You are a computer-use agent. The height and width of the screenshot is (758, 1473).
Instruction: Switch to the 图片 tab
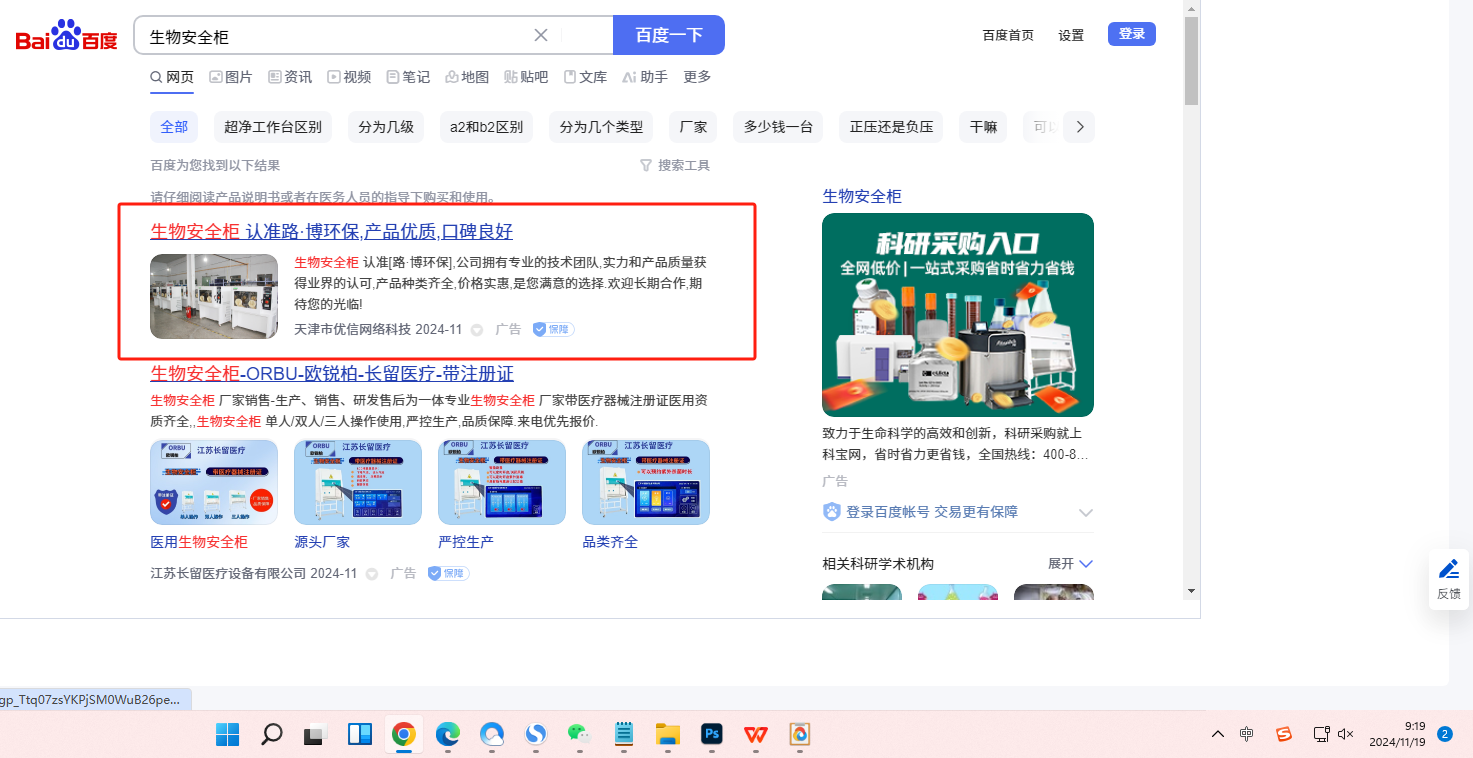(x=231, y=77)
